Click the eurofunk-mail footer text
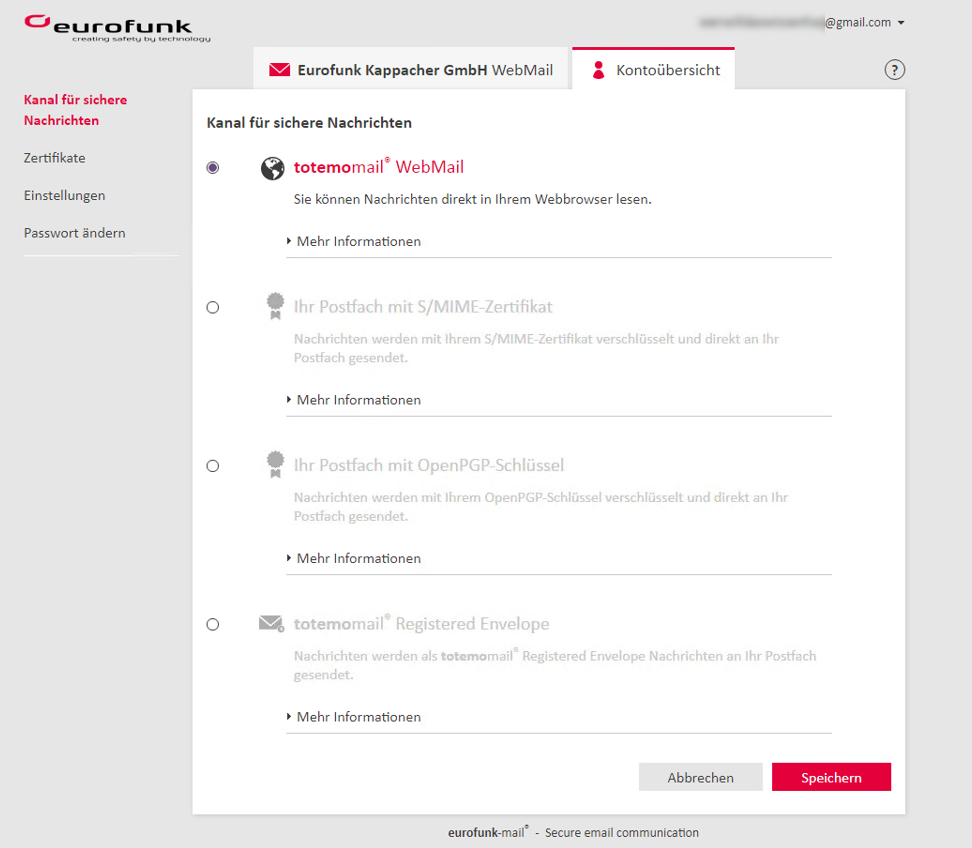 pos(573,833)
